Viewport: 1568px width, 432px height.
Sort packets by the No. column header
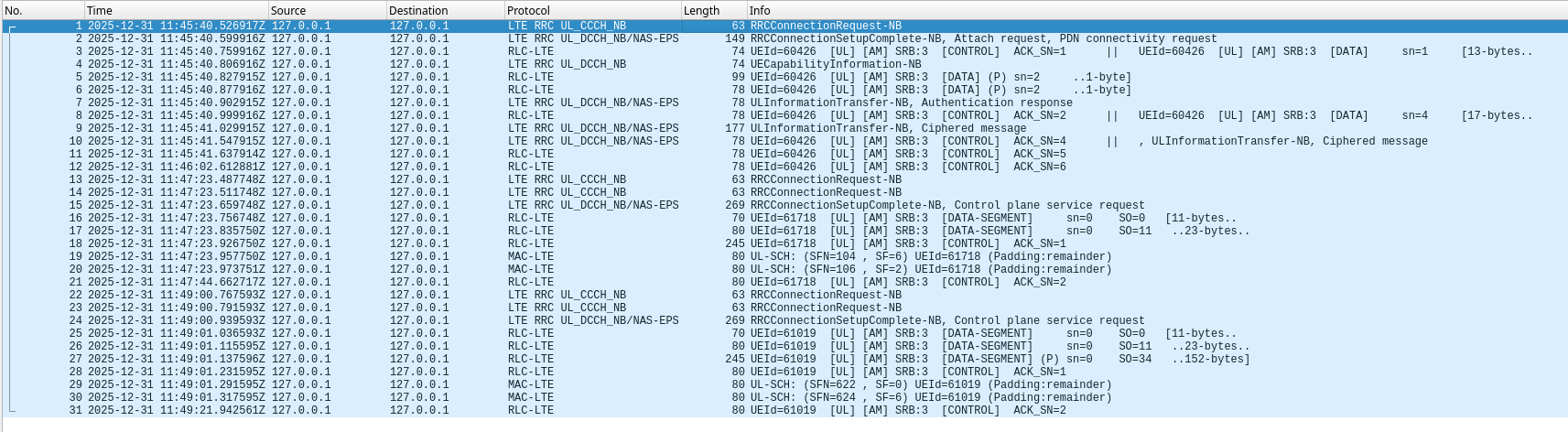point(41,10)
